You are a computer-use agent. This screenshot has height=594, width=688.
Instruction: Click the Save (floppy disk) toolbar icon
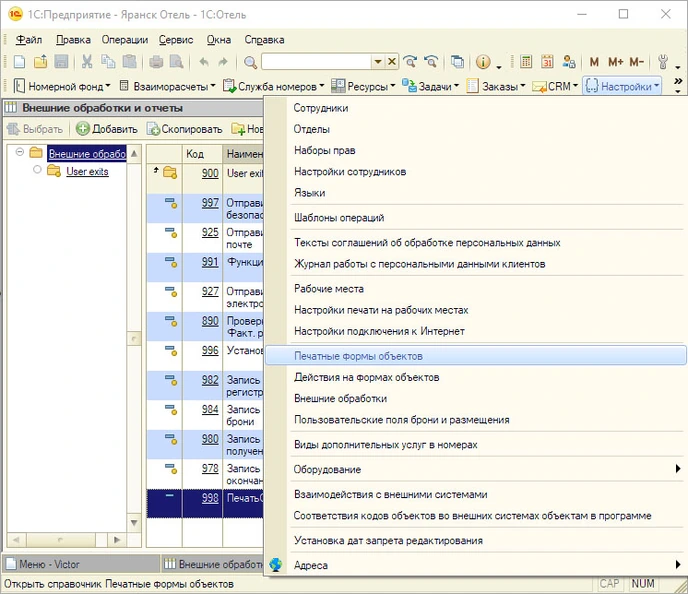click(x=61, y=62)
